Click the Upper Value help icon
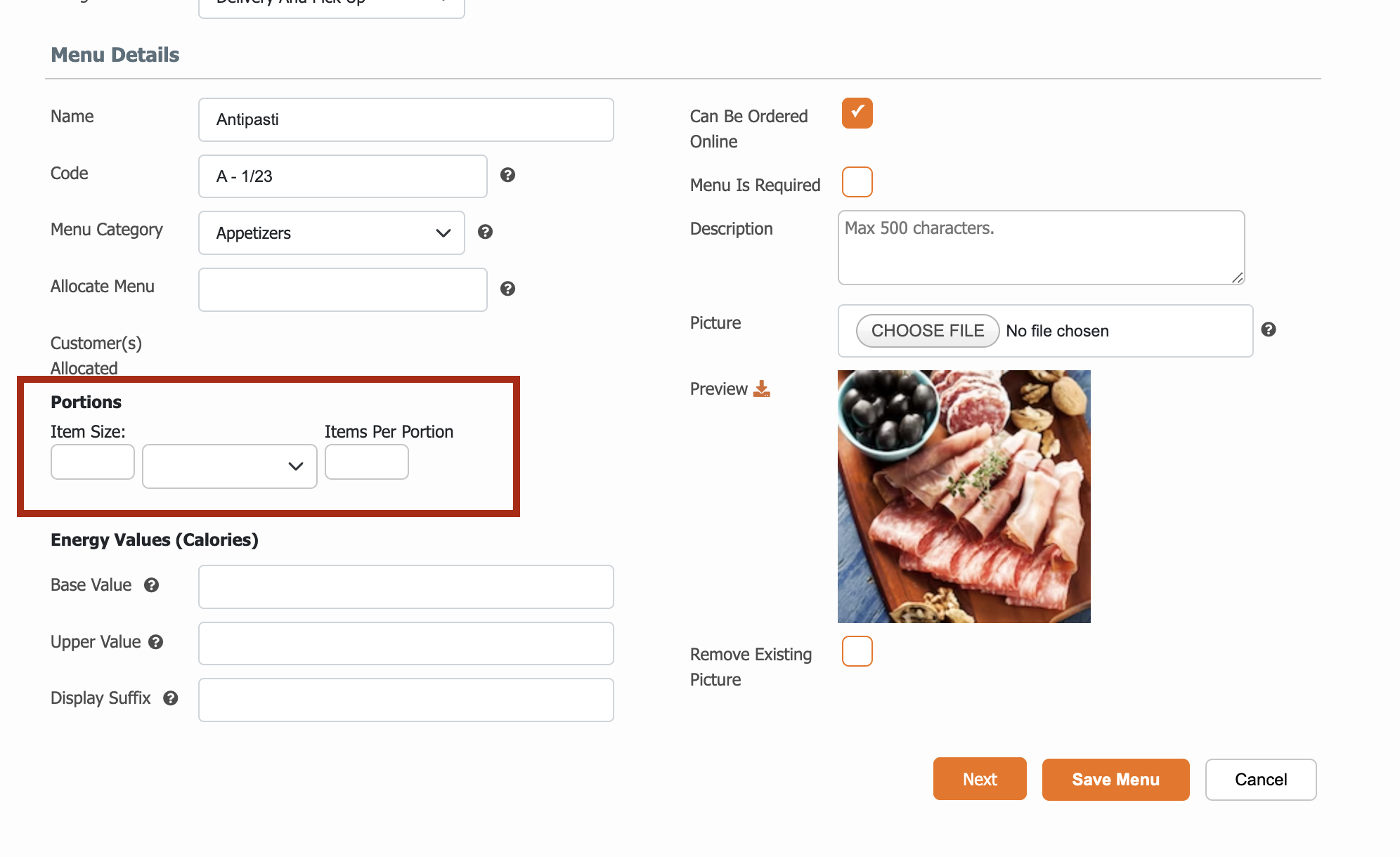Image resolution: width=1400 pixels, height=857 pixels. coord(156,642)
